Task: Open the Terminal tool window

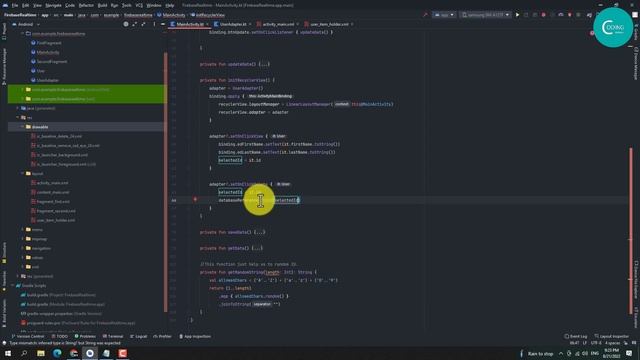Action: [x=113, y=336]
